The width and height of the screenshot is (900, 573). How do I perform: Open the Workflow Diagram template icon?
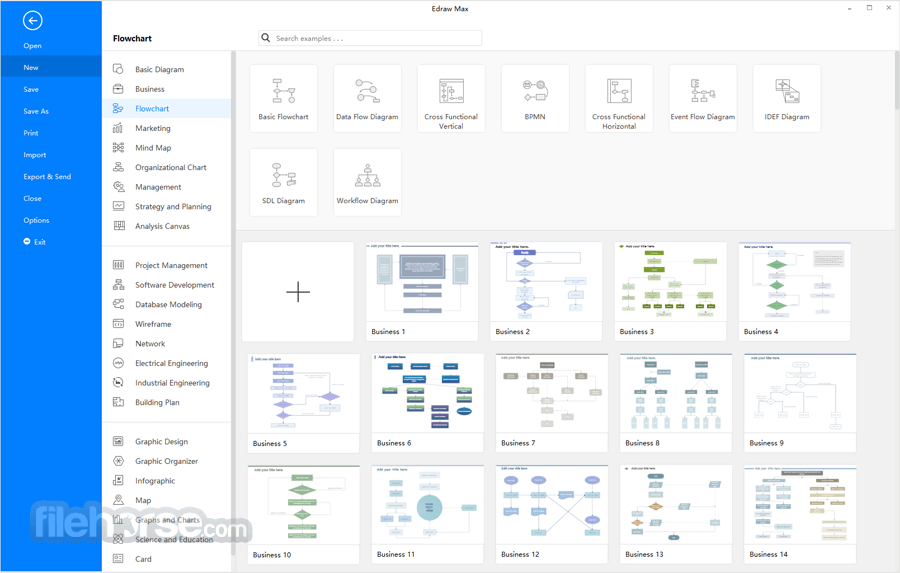(367, 175)
